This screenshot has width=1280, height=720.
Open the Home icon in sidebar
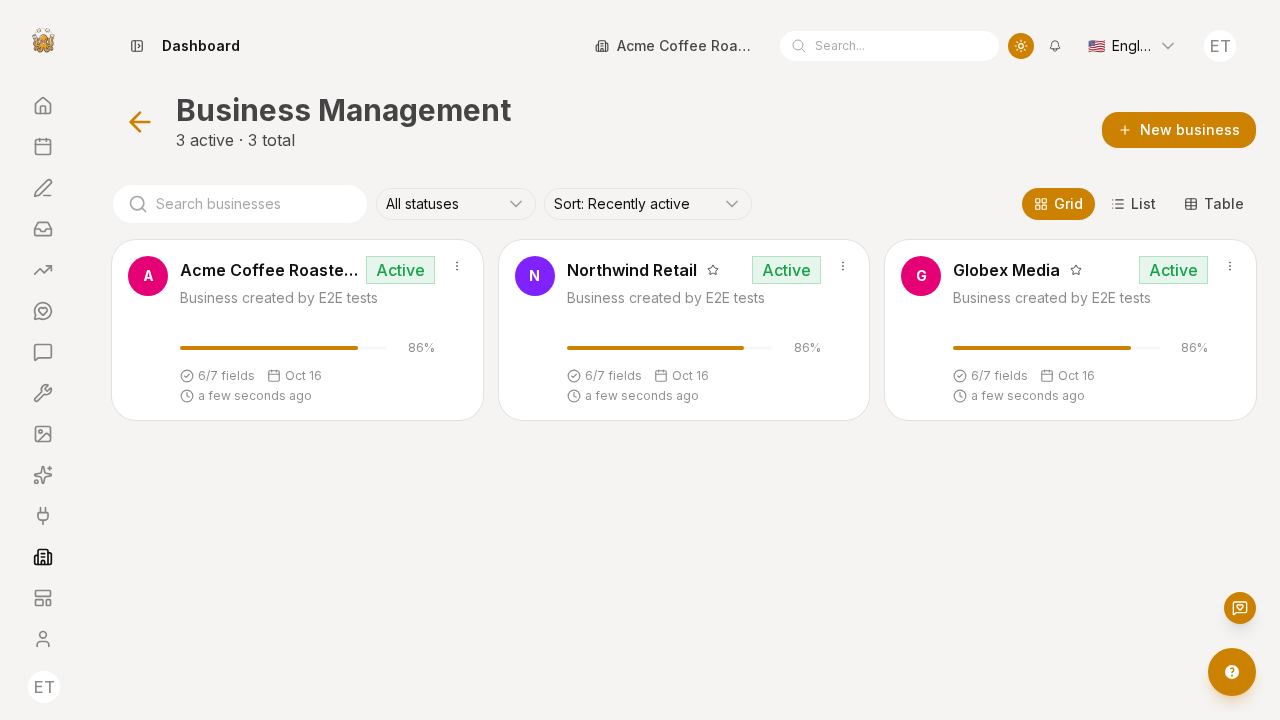click(x=43, y=105)
